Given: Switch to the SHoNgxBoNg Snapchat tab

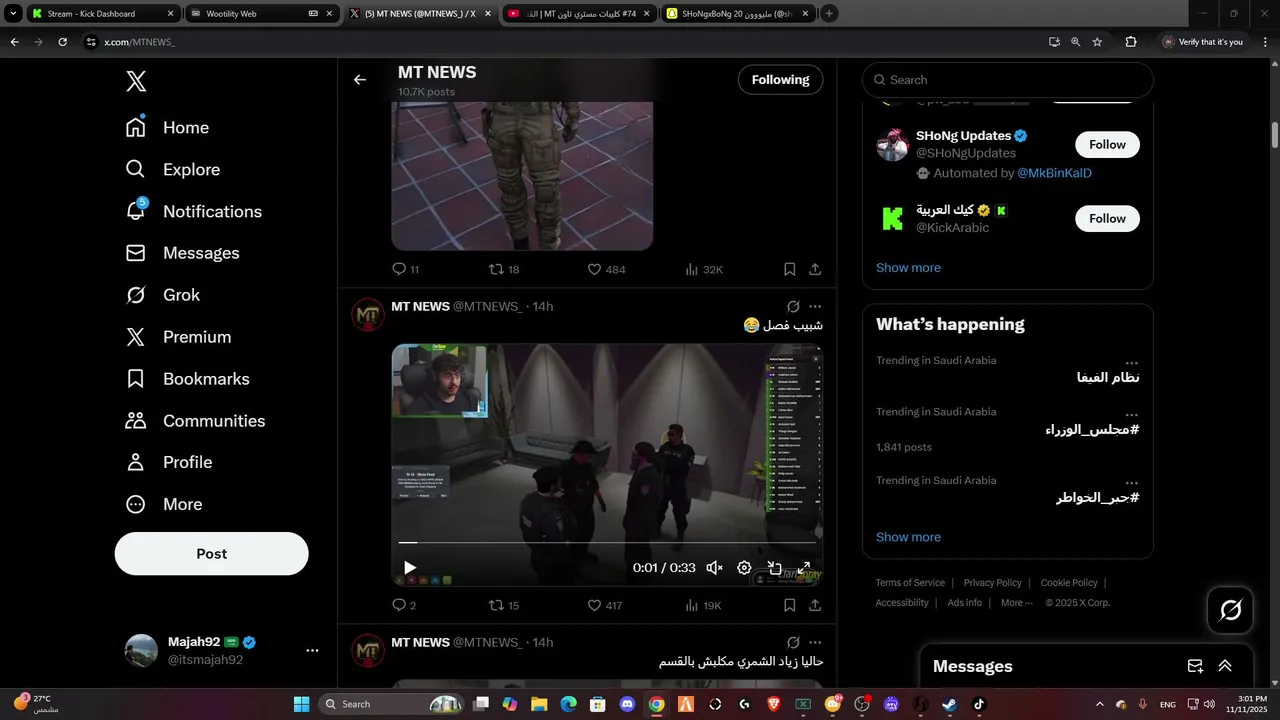Looking at the screenshot, I should tap(737, 14).
